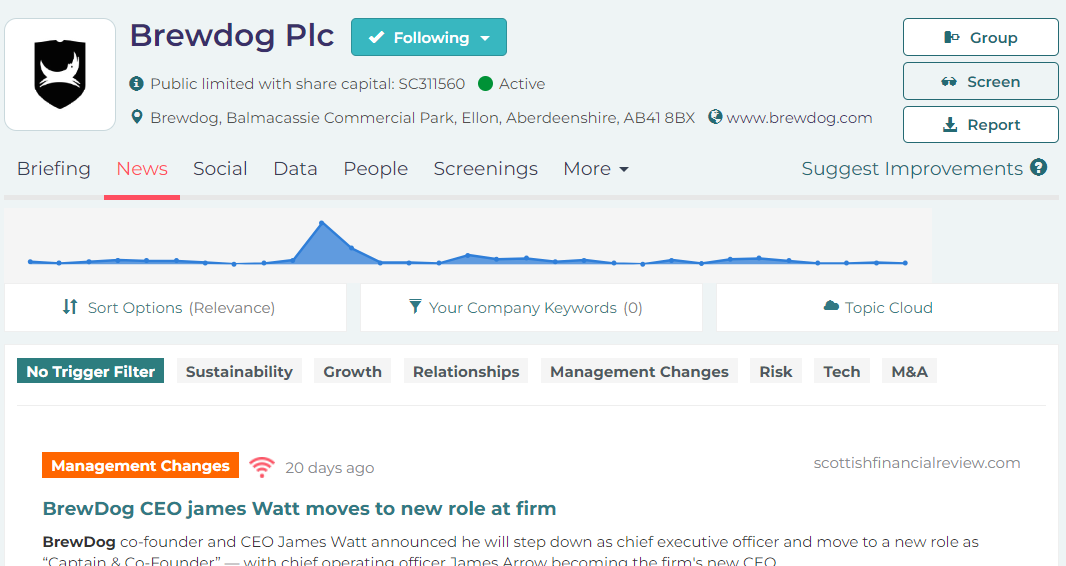
Task: Click the question mark help icon
Action: click(1038, 167)
